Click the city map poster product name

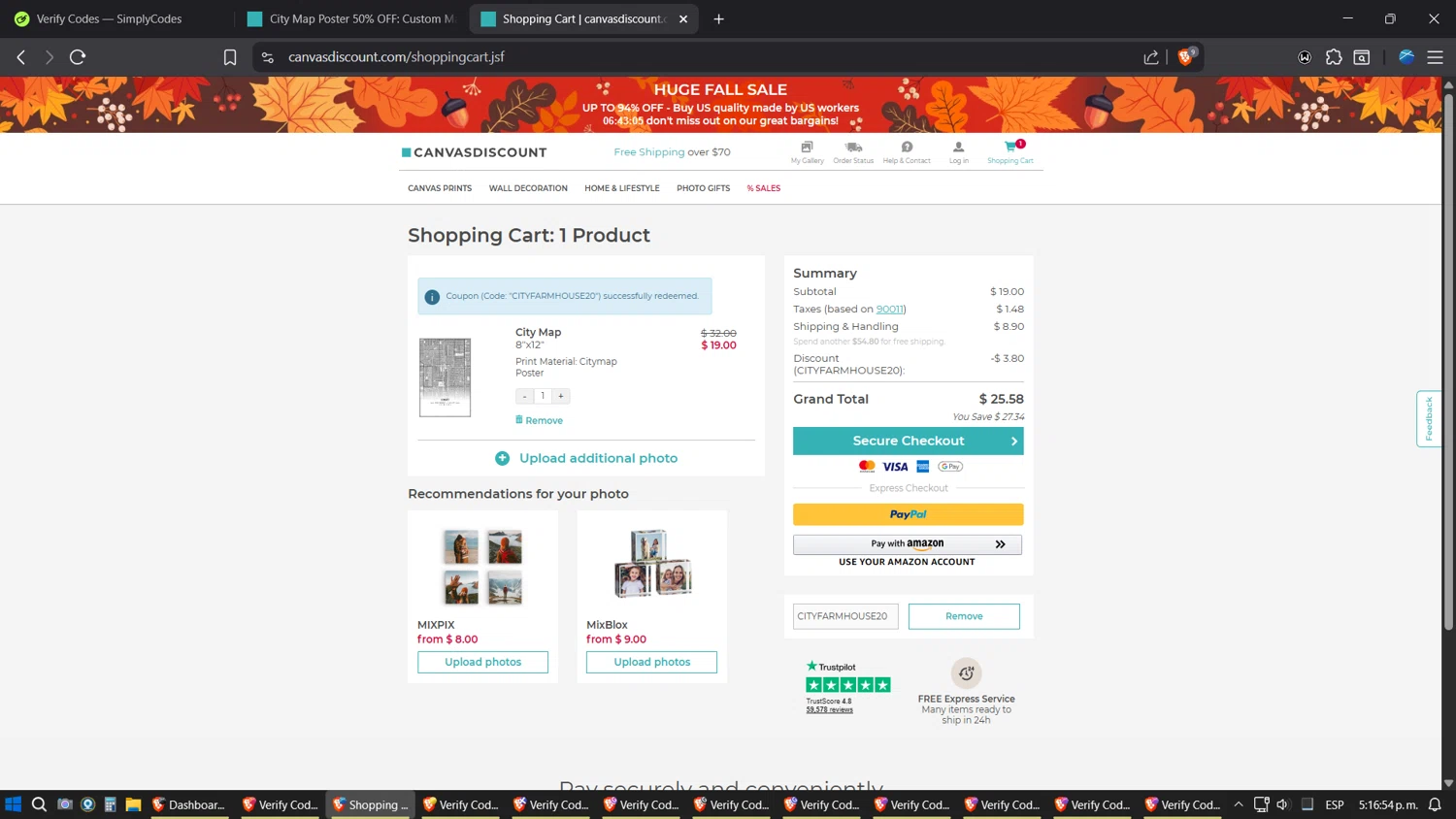[x=538, y=332]
